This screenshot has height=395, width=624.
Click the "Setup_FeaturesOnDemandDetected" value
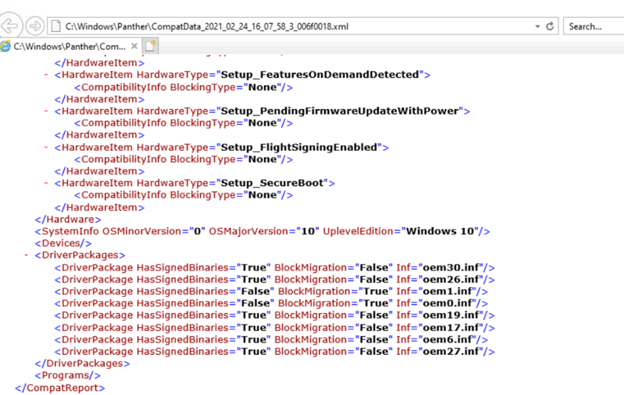(320, 74)
